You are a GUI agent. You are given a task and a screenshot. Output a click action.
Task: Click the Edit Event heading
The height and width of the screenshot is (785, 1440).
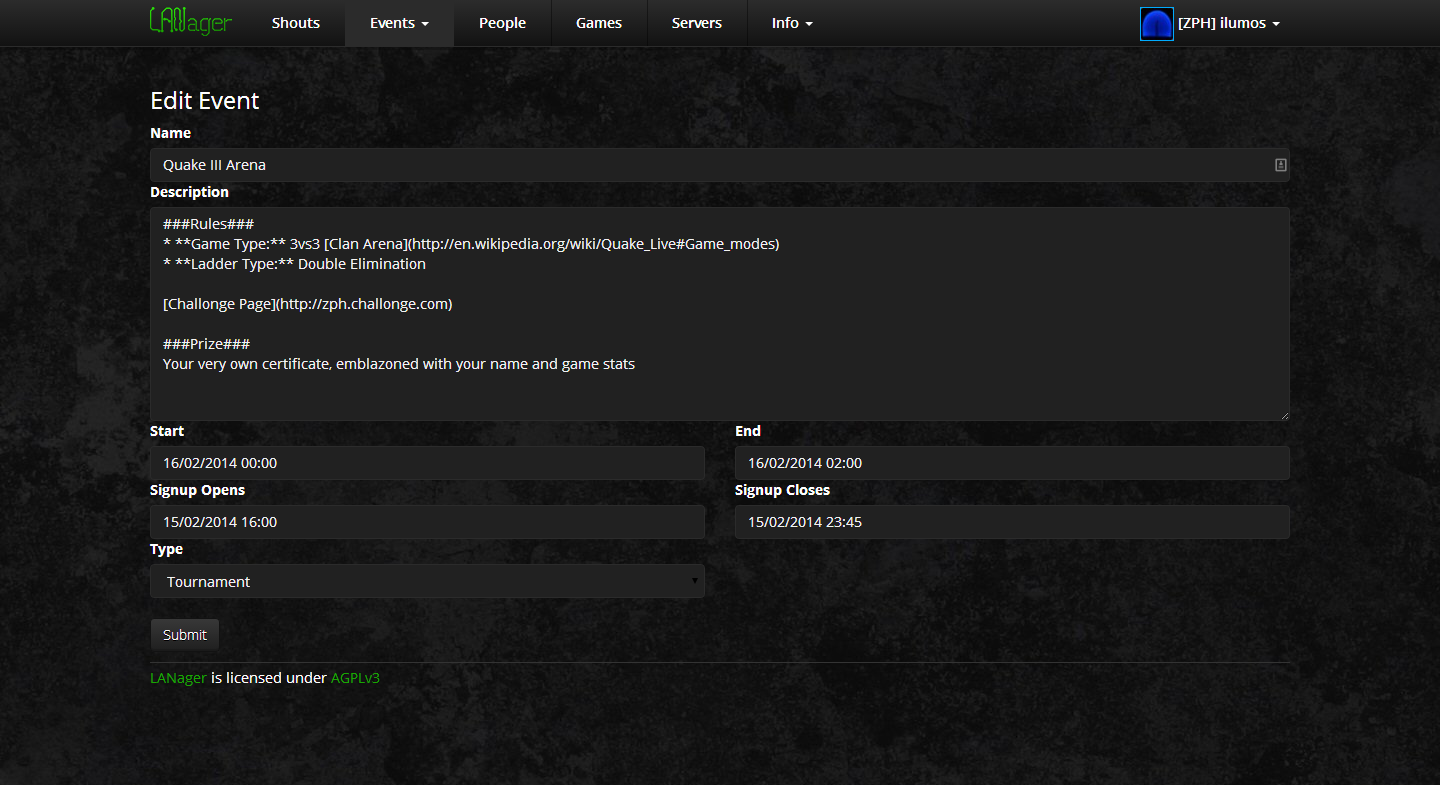(204, 101)
